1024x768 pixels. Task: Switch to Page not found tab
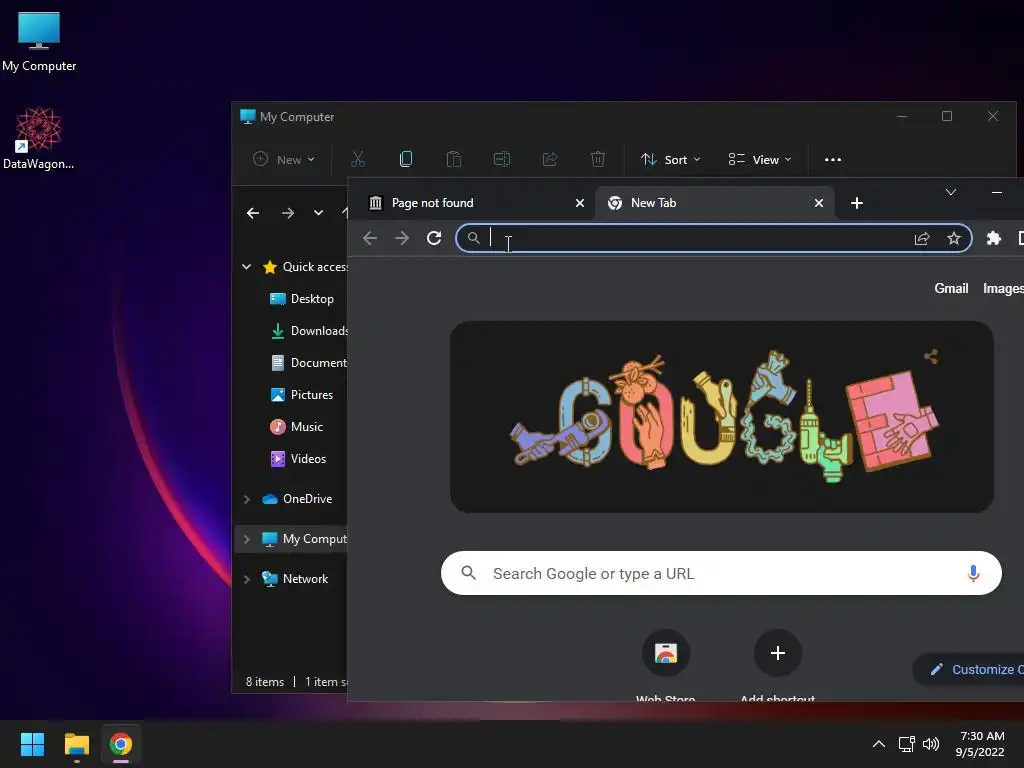pos(477,203)
